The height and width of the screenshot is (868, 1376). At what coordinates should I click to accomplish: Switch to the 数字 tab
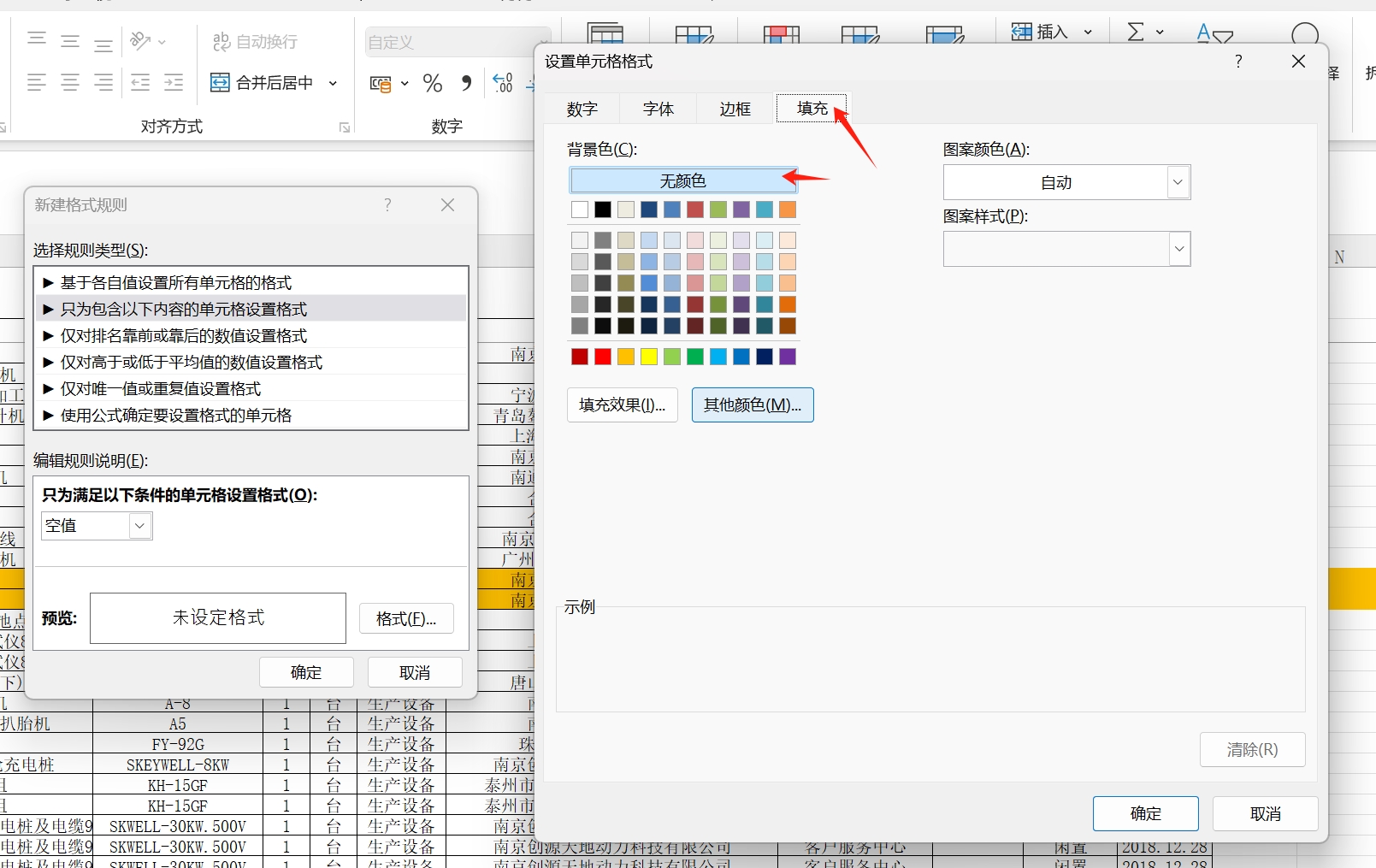pyautogui.click(x=582, y=109)
